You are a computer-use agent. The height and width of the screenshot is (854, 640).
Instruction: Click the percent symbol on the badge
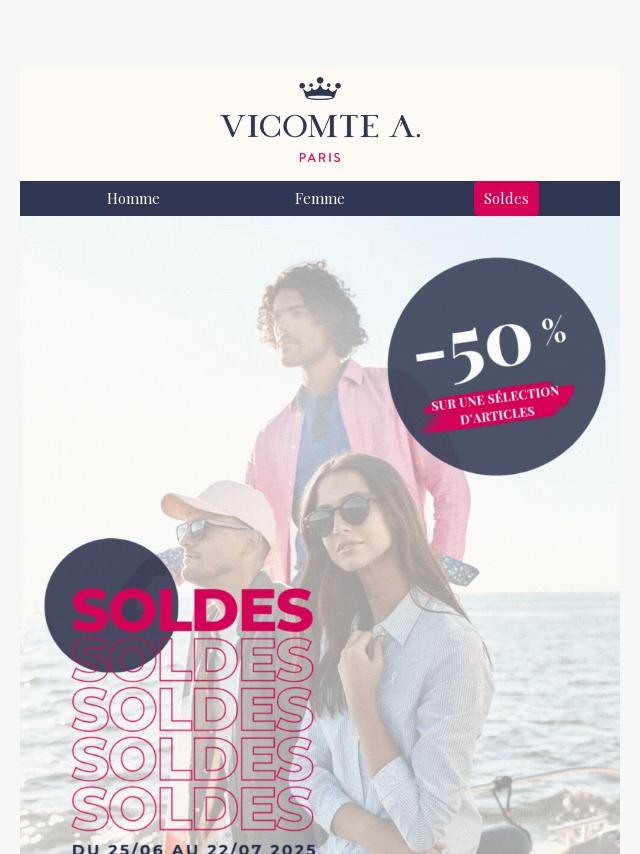pos(553,331)
